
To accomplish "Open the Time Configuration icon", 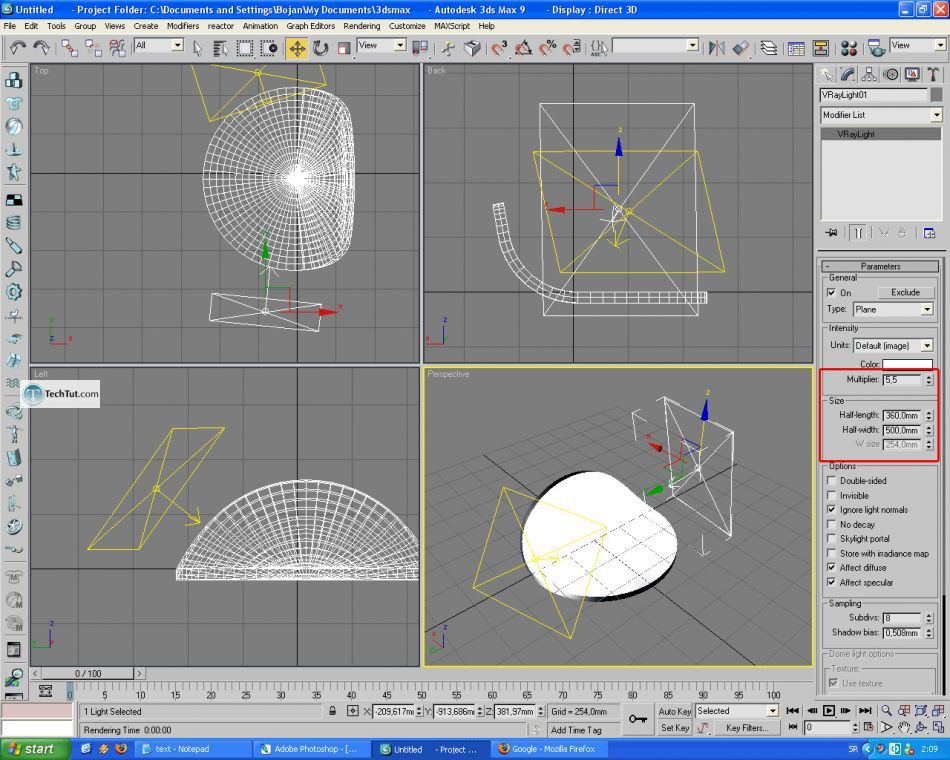I will click(868, 727).
